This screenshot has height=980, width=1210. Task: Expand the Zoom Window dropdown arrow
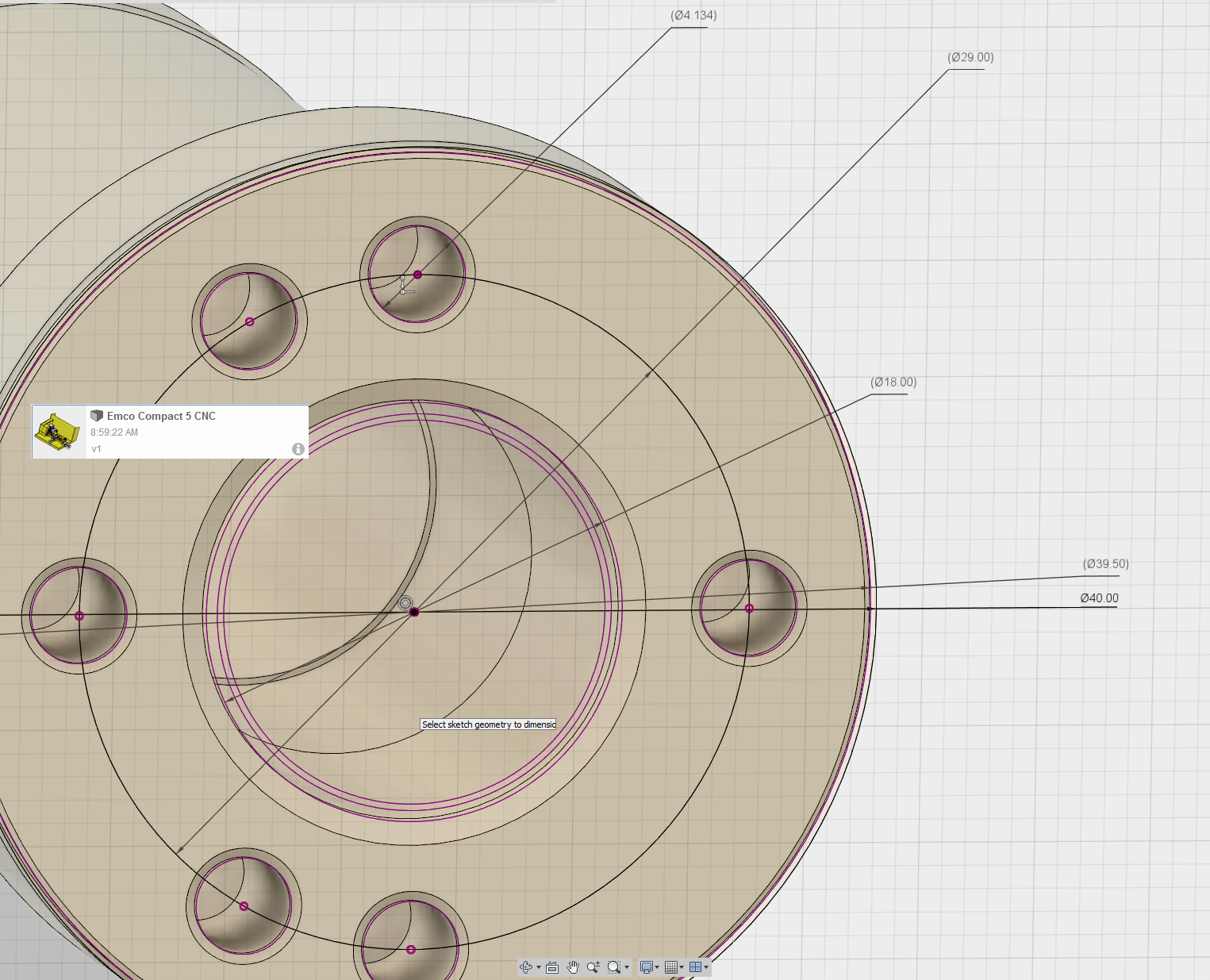click(x=627, y=967)
